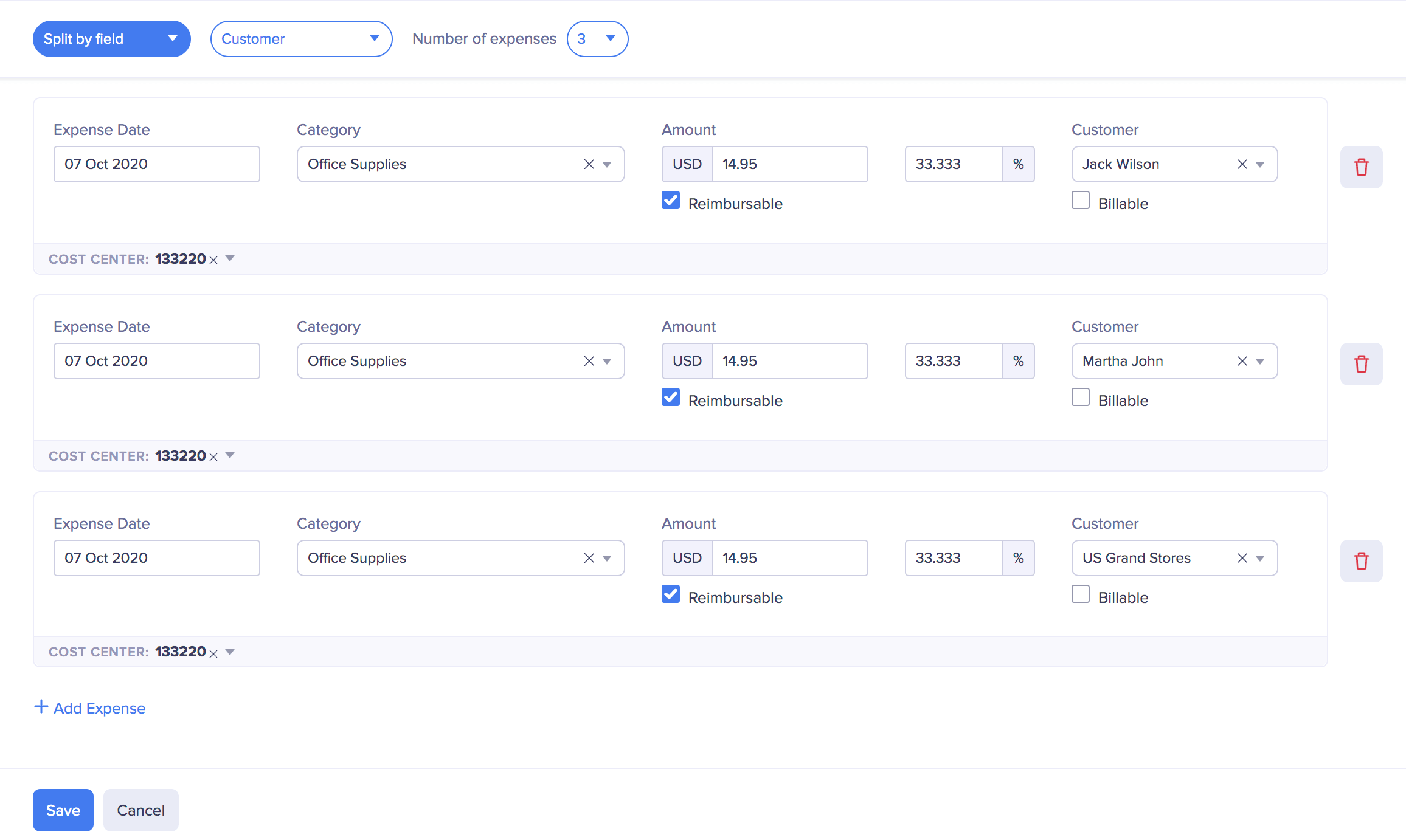Click the plus icon beside Add Expense
Screen dimensions: 1406x840
(x=41, y=707)
